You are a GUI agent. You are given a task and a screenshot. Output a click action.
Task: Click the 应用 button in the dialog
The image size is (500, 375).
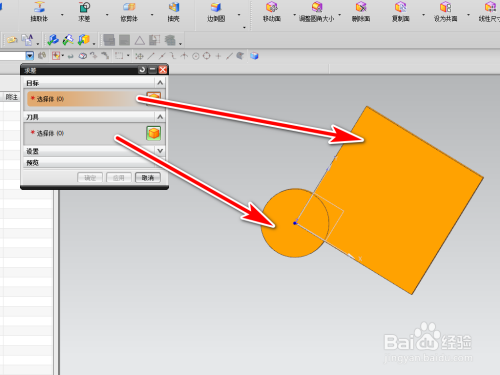(x=119, y=178)
